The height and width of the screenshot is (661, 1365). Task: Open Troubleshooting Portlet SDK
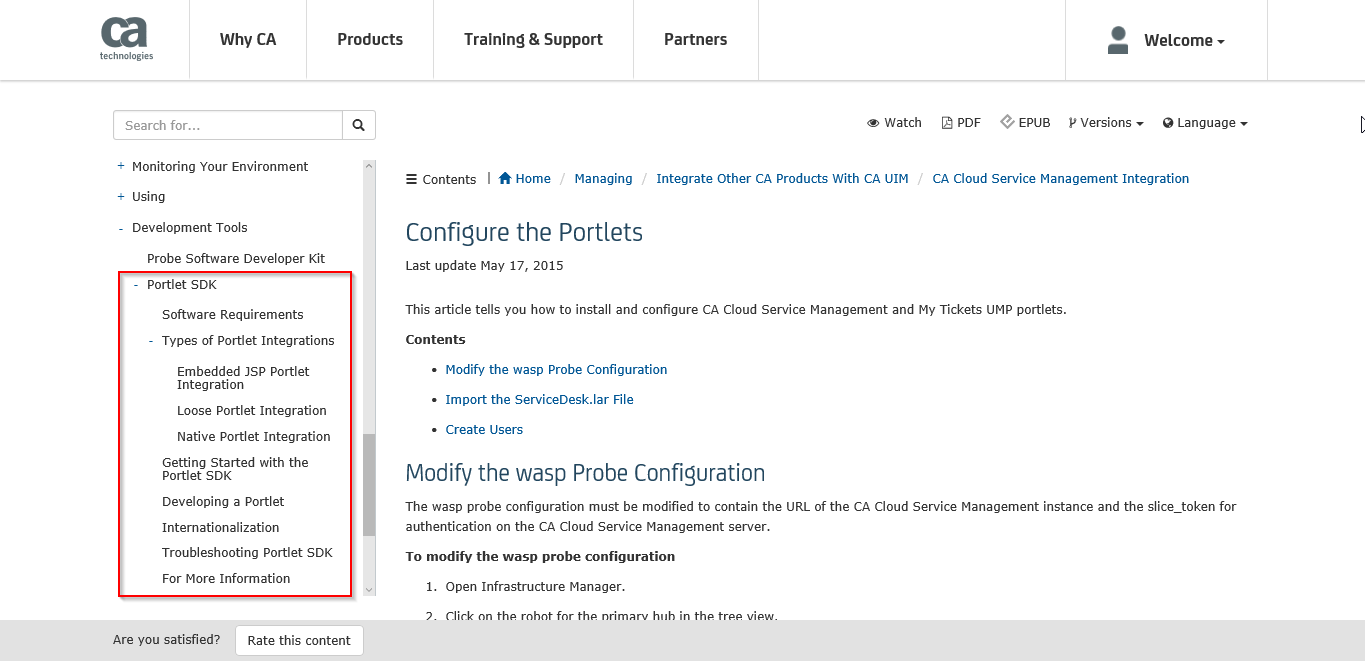tap(247, 553)
